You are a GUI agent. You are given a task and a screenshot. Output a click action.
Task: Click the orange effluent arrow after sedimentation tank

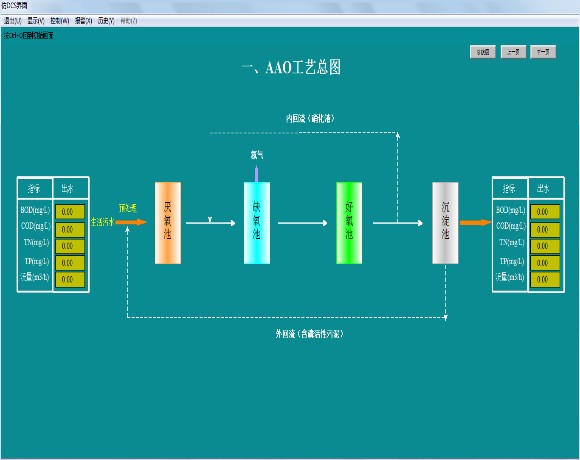(475, 223)
